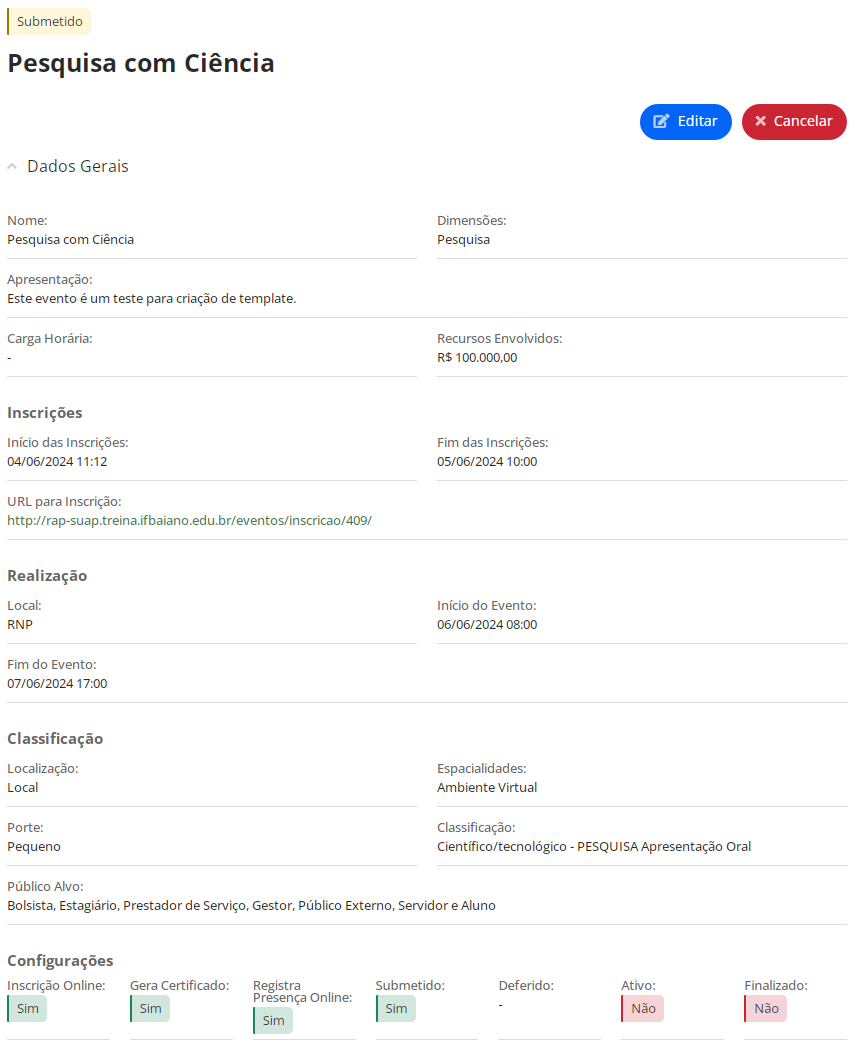Click the Não badge under Finalizado
Screen dimensions: 856x1063
pyautogui.click(x=765, y=1008)
